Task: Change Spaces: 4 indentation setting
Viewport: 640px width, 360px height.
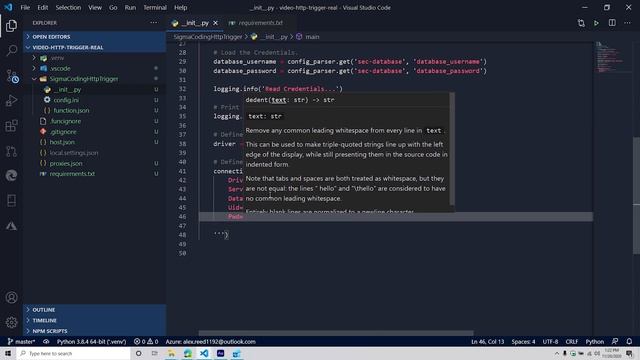Action: tap(523, 342)
